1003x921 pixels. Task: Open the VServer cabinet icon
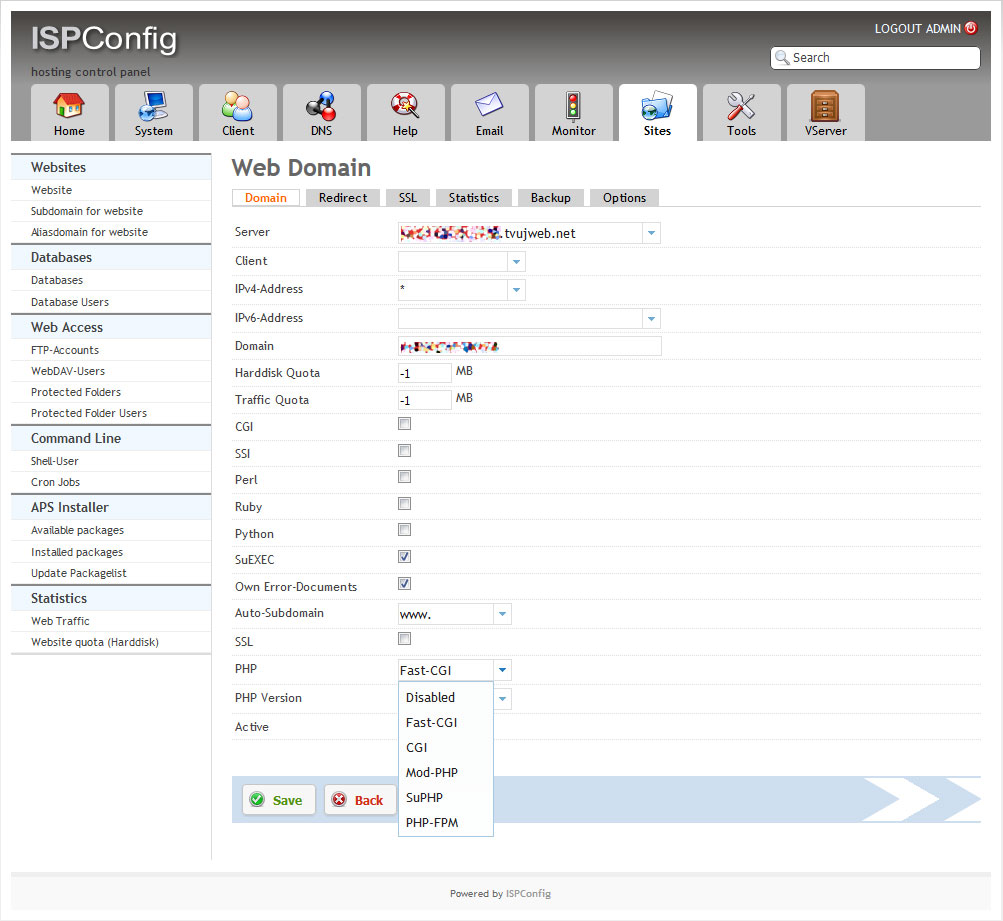825,105
